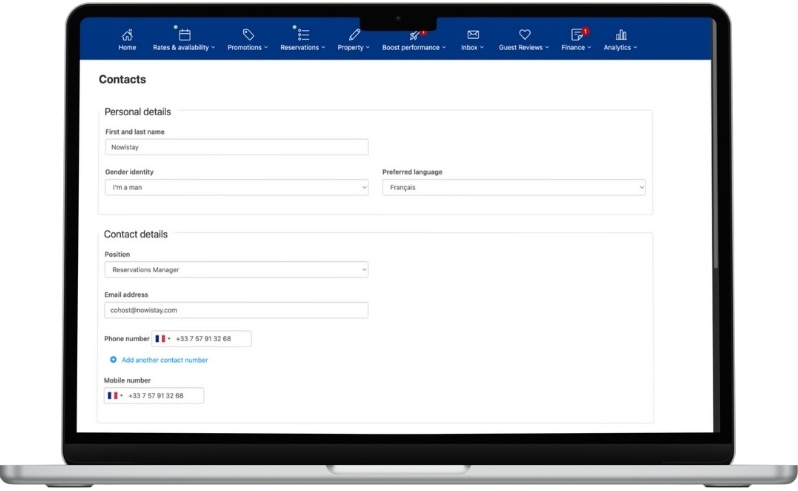Expand the Property menu label

click(354, 47)
